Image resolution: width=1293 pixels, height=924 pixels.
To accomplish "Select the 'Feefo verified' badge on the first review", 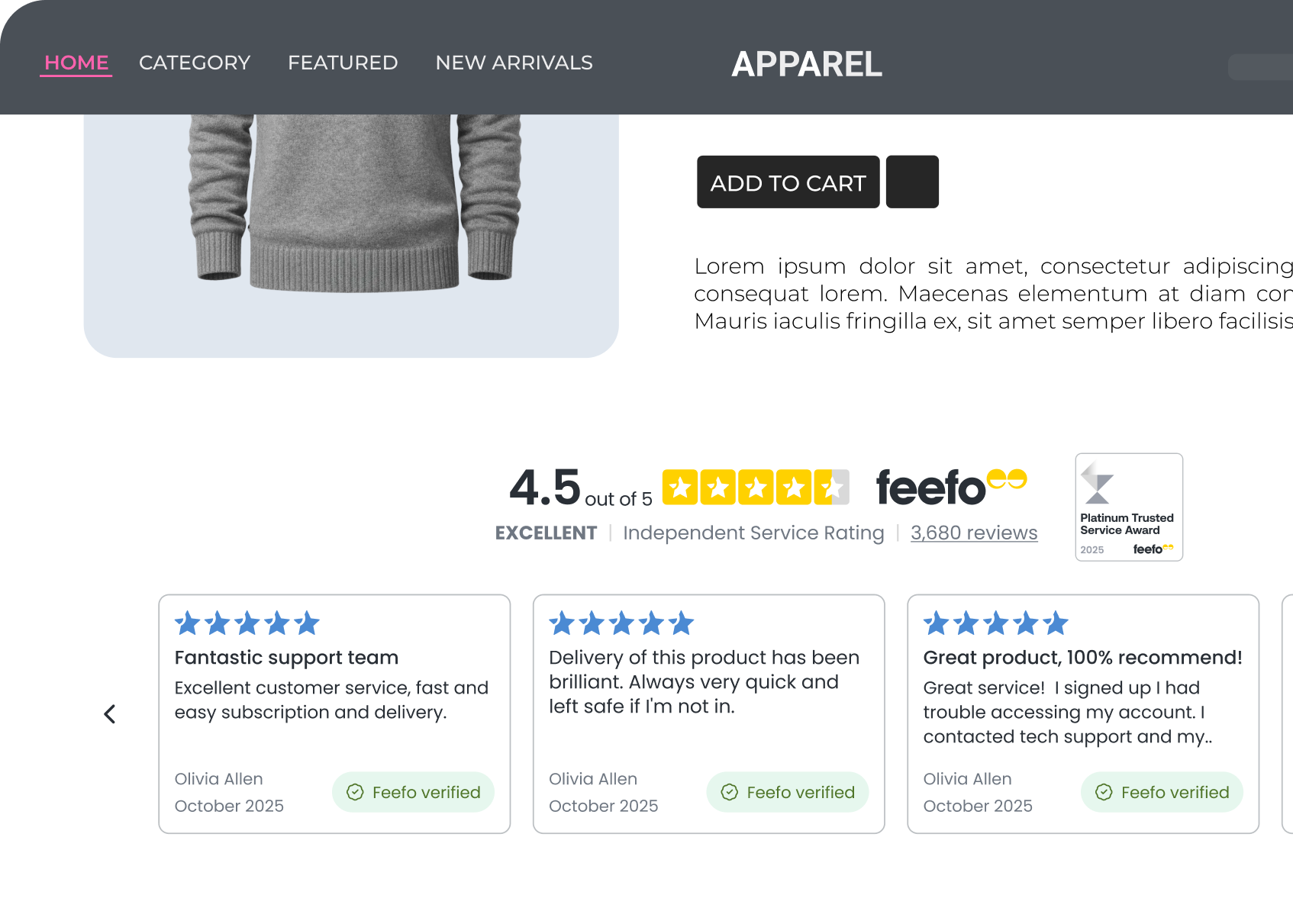I will point(413,792).
